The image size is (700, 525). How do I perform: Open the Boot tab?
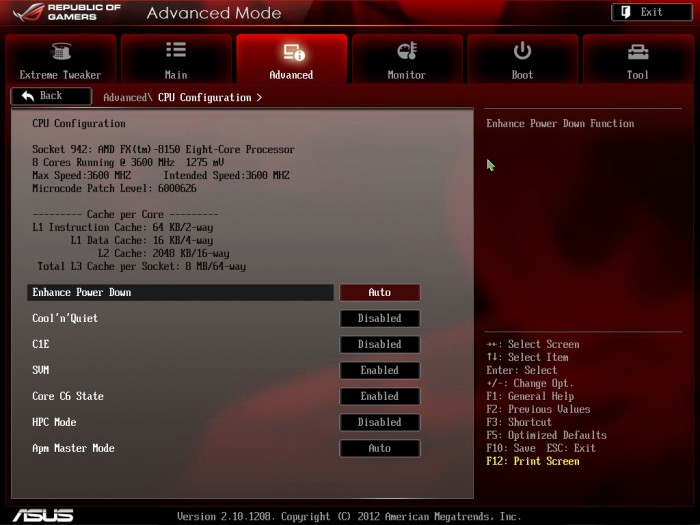point(522,58)
